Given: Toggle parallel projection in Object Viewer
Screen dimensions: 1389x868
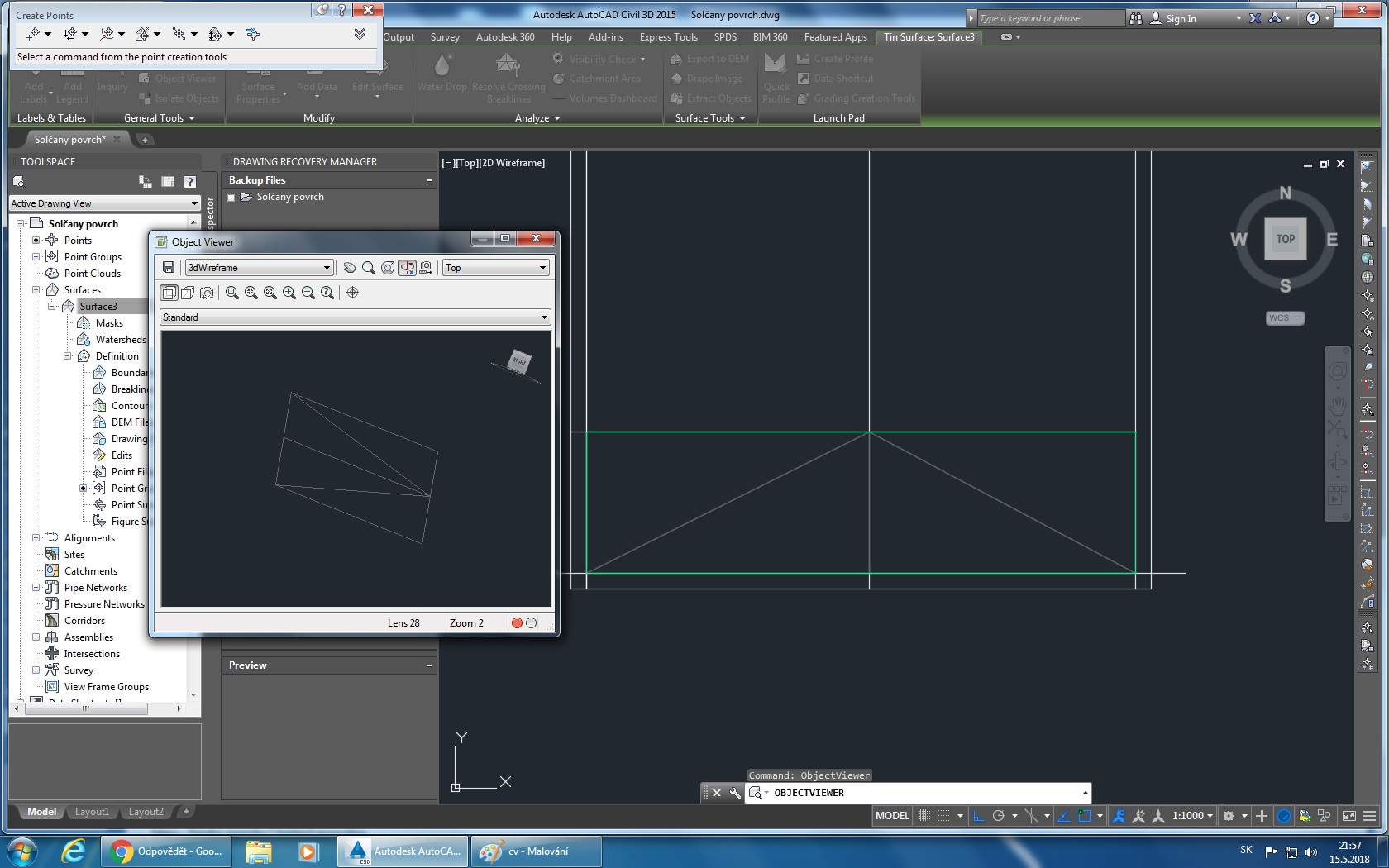Looking at the screenshot, I should (169, 292).
